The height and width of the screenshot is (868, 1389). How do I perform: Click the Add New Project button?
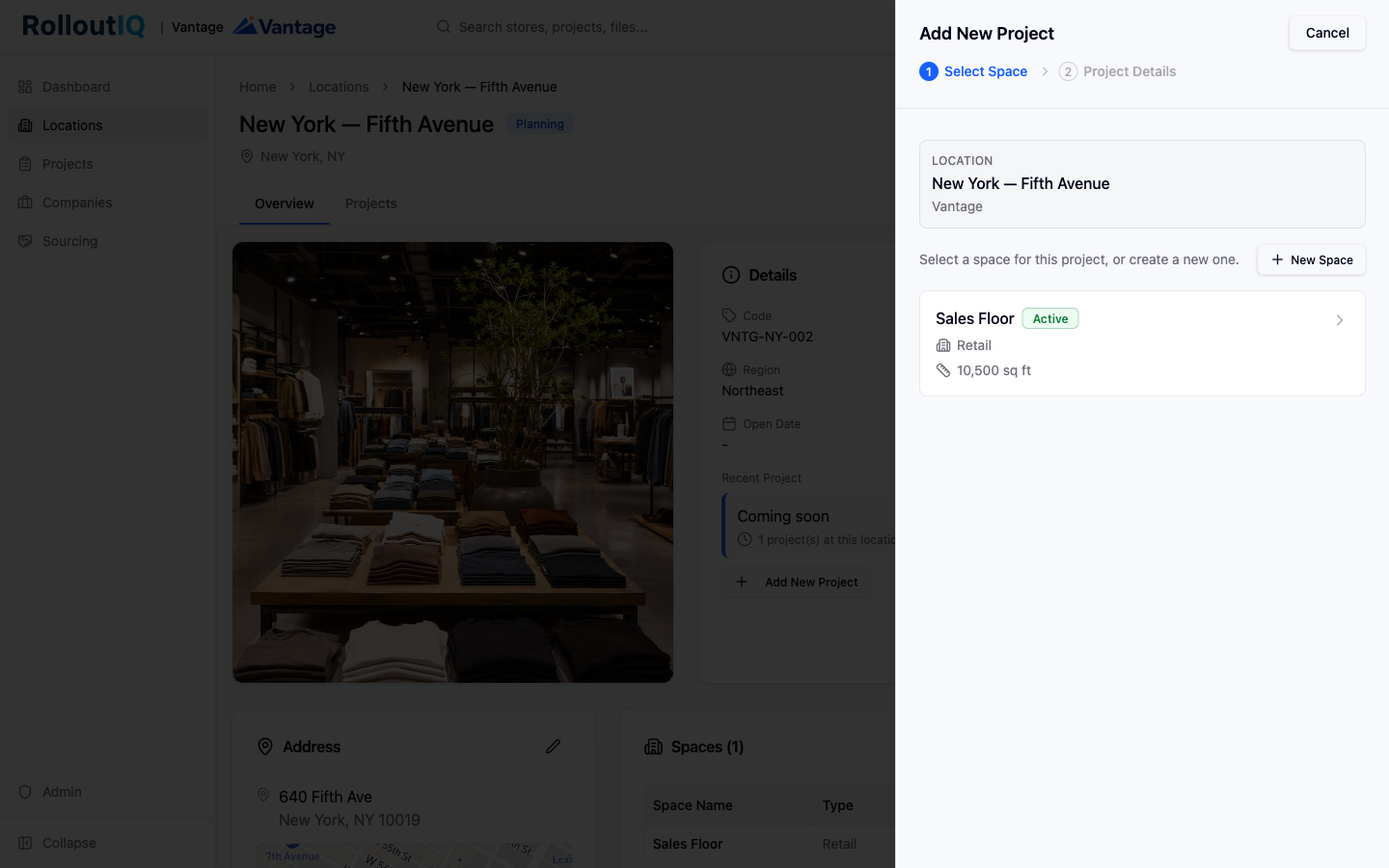[x=797, y=582]
